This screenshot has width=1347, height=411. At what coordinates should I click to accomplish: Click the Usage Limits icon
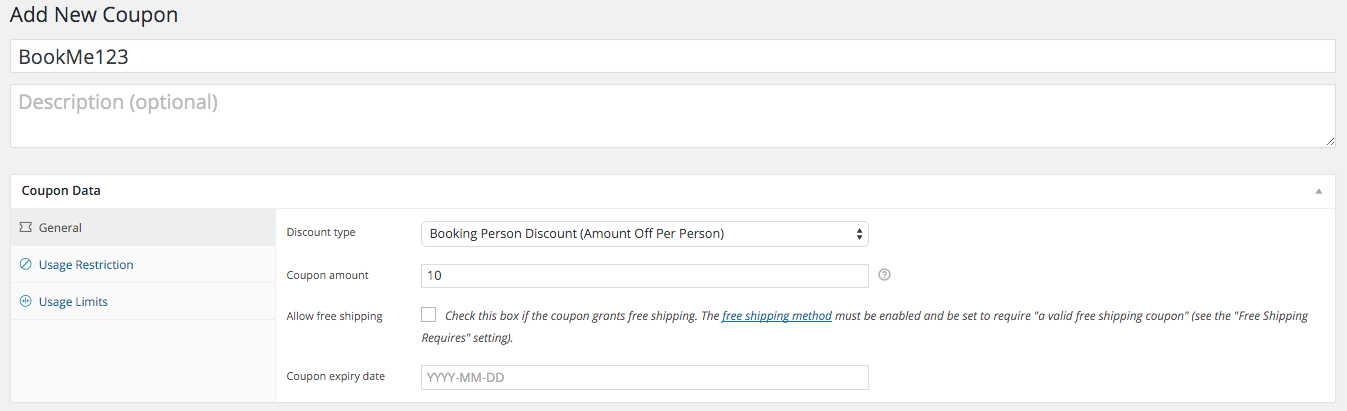26,302
